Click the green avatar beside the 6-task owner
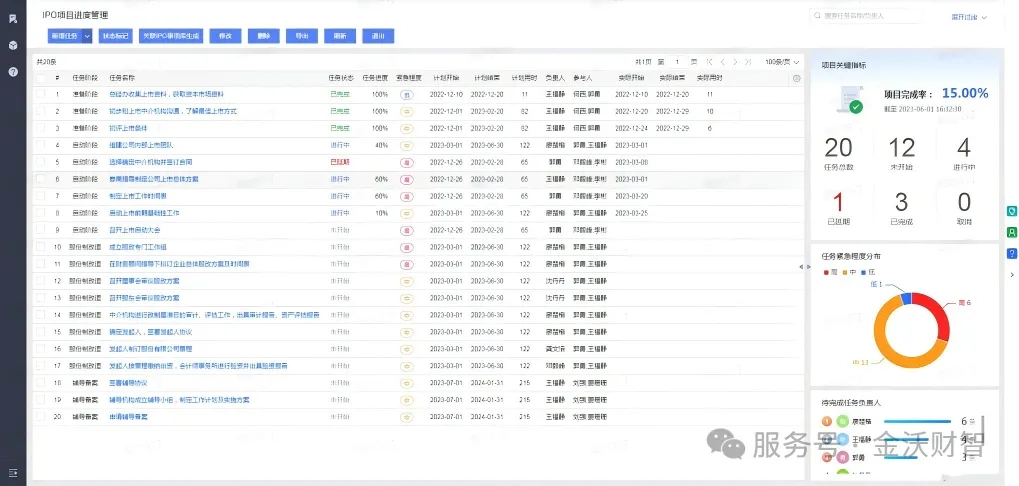Image resolution: width=1019 pixels, height=486 pixels. pos(842,422)
